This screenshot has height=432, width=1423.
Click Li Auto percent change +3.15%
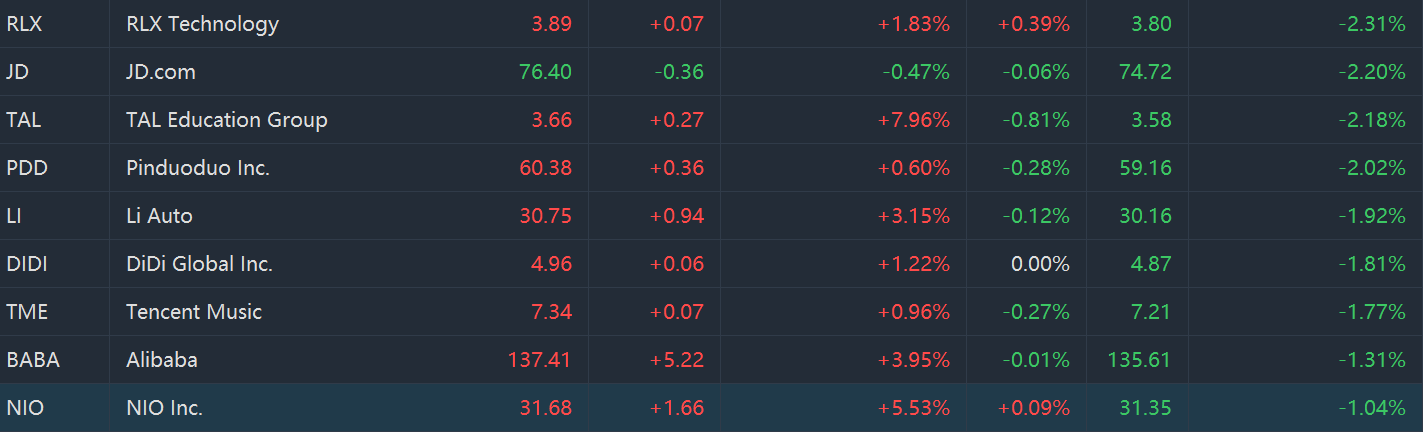pos(914,216)
